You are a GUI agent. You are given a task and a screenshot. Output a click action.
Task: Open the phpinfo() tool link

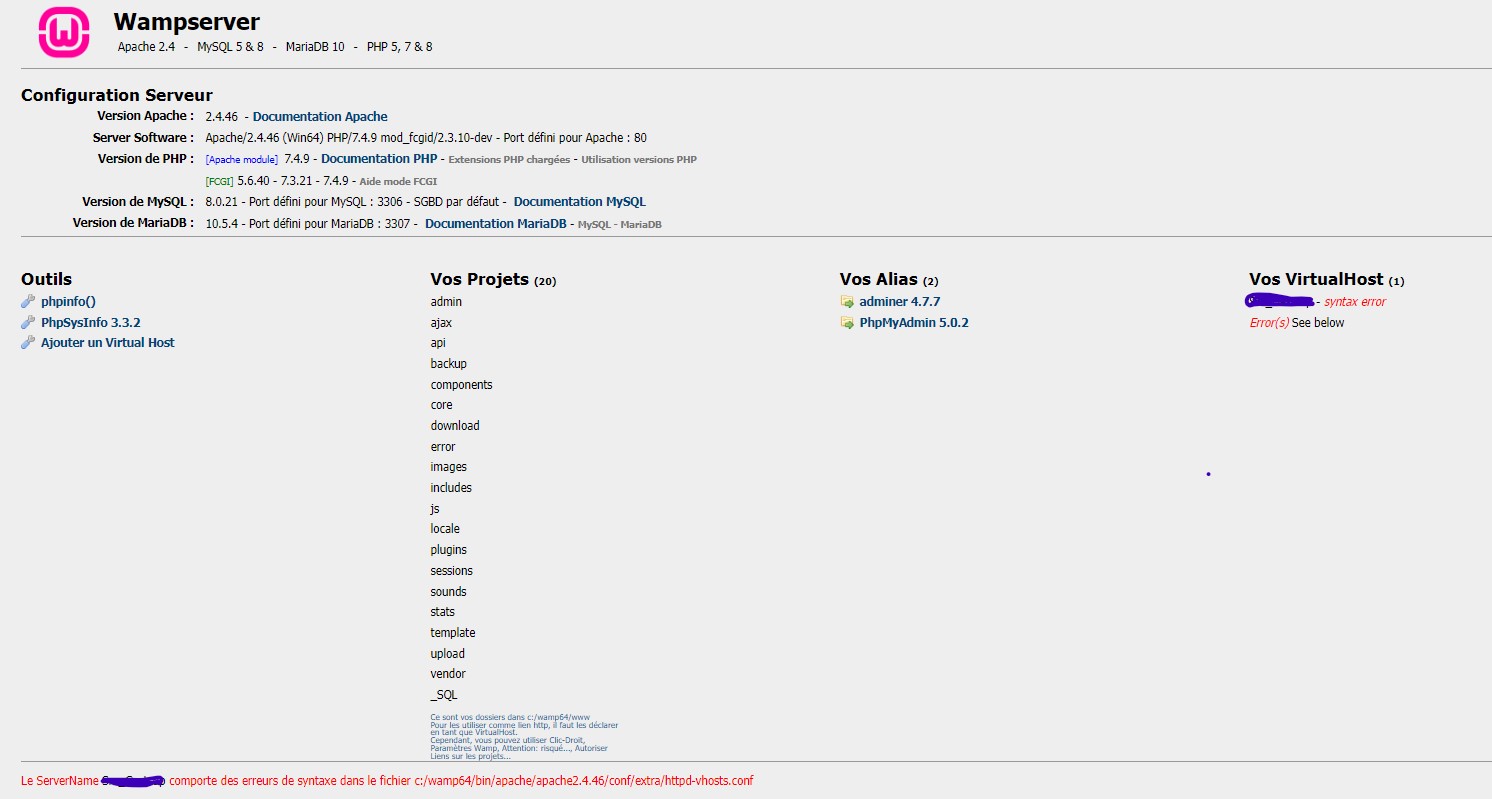click(68, 301)
